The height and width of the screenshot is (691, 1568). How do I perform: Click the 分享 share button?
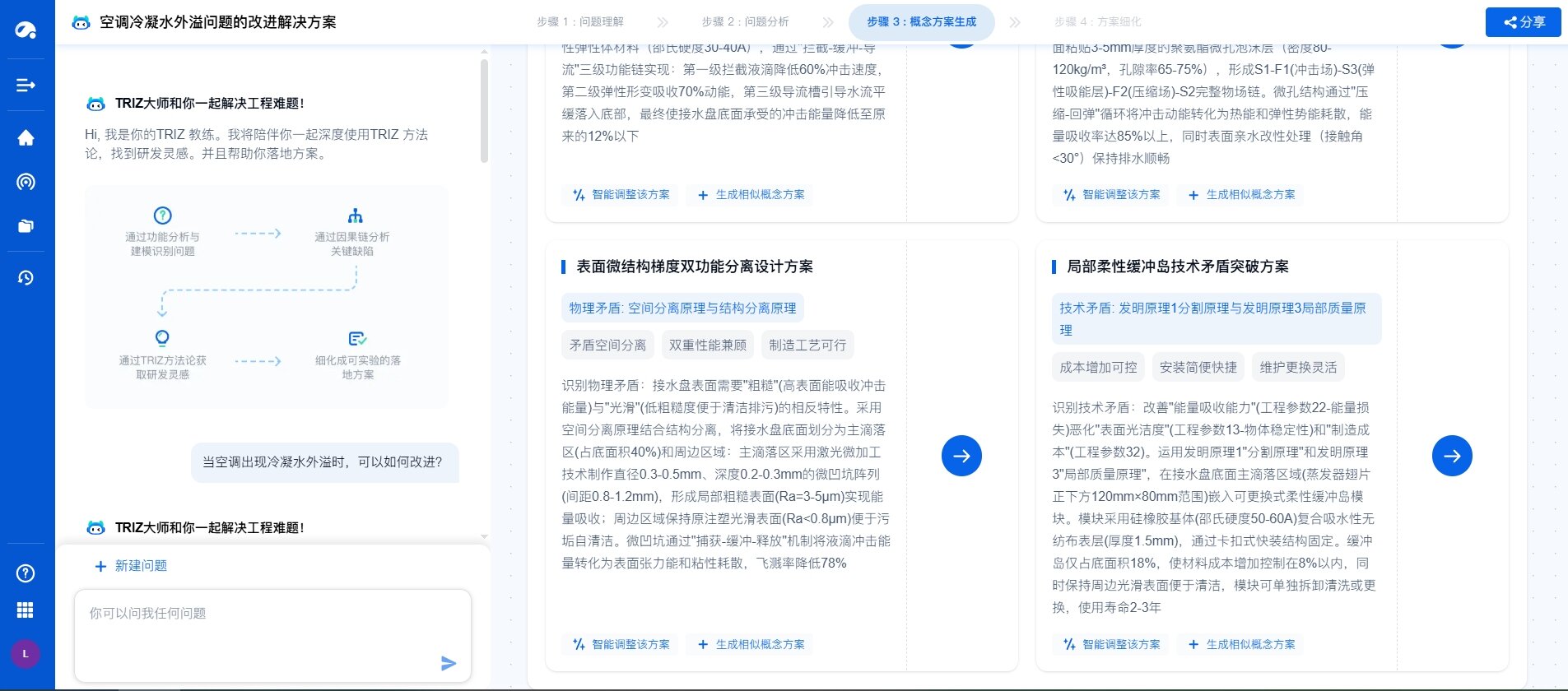tap(1524, 22)
